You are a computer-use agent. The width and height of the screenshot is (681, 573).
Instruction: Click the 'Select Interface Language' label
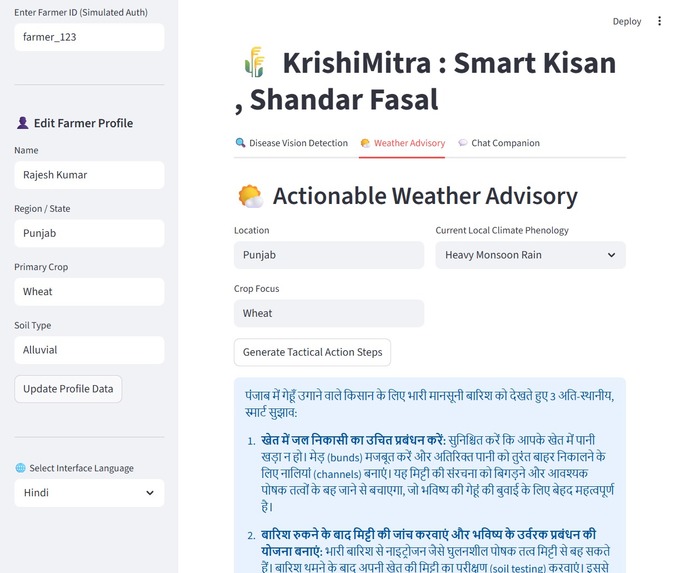(x=82, y=468)
